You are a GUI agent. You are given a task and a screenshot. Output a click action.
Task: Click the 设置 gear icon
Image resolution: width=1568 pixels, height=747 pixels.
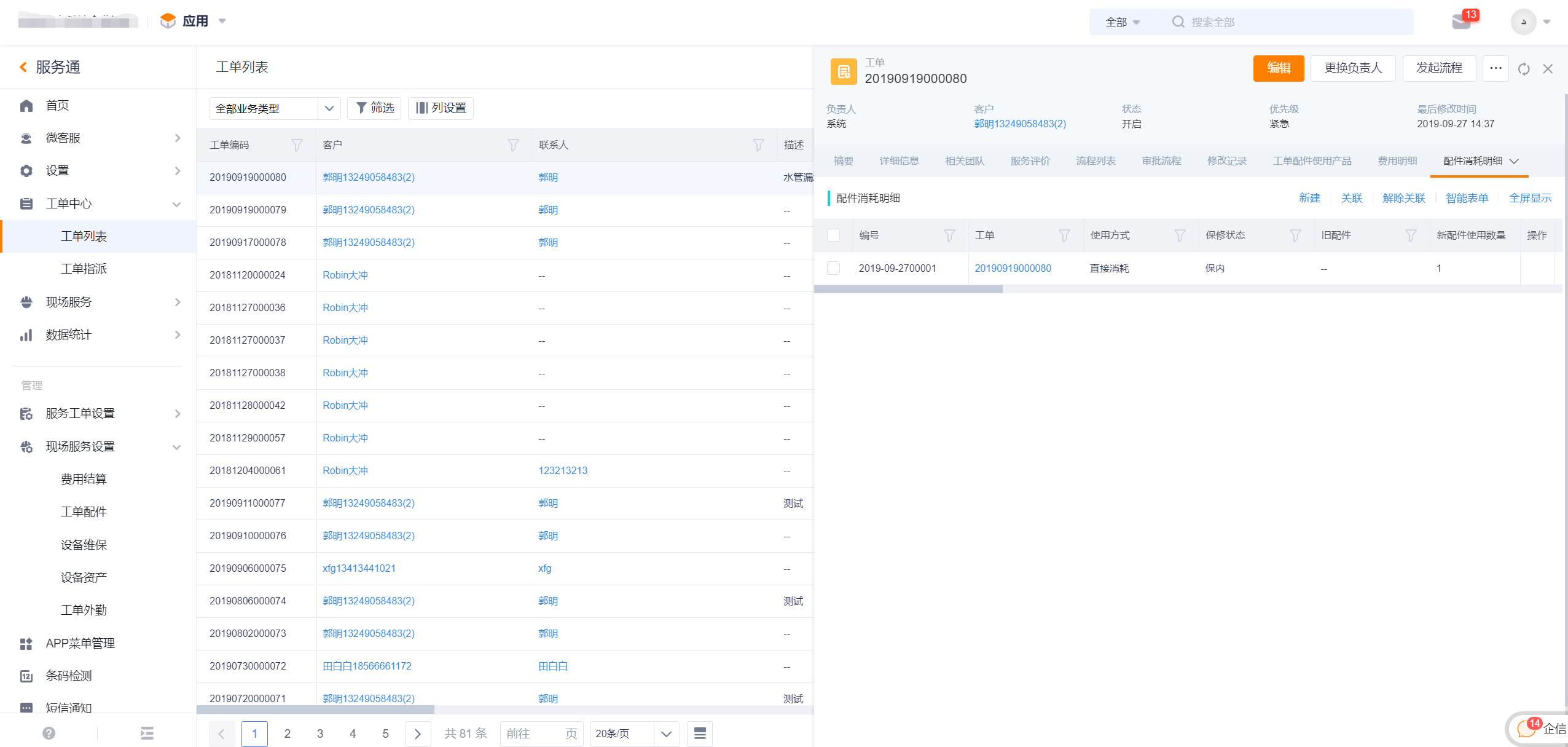click(26, 171)
